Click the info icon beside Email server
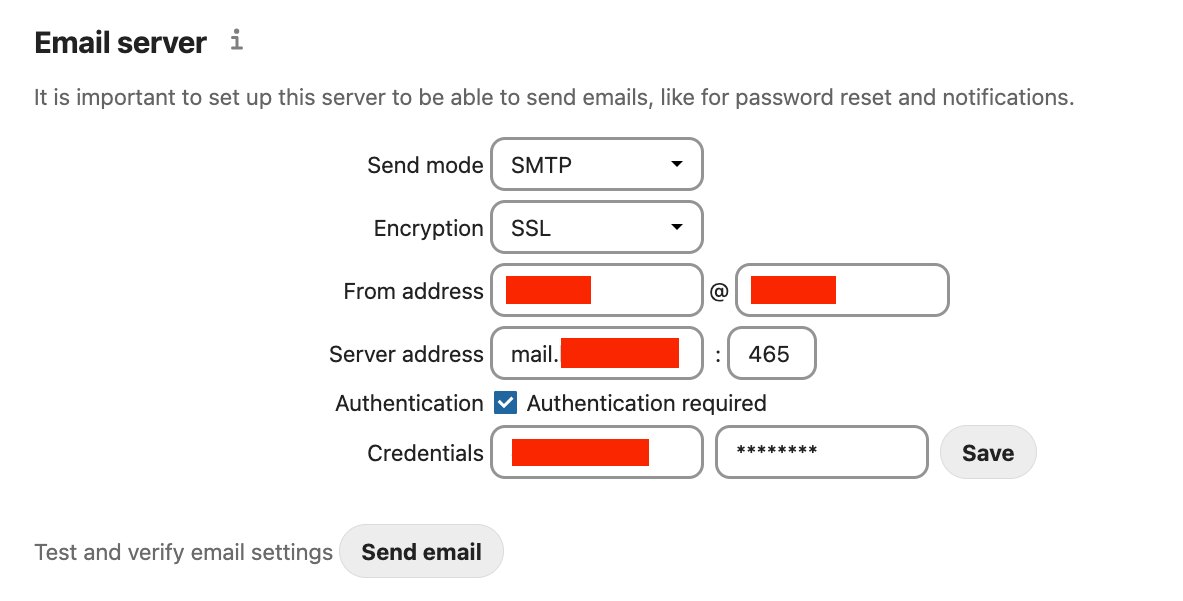The height and width of the screenshot is (601, 1183). tap(236, 41)
